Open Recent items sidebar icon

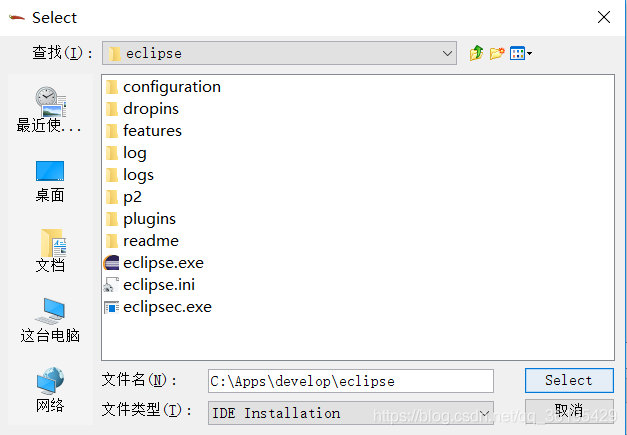[50, 102]
